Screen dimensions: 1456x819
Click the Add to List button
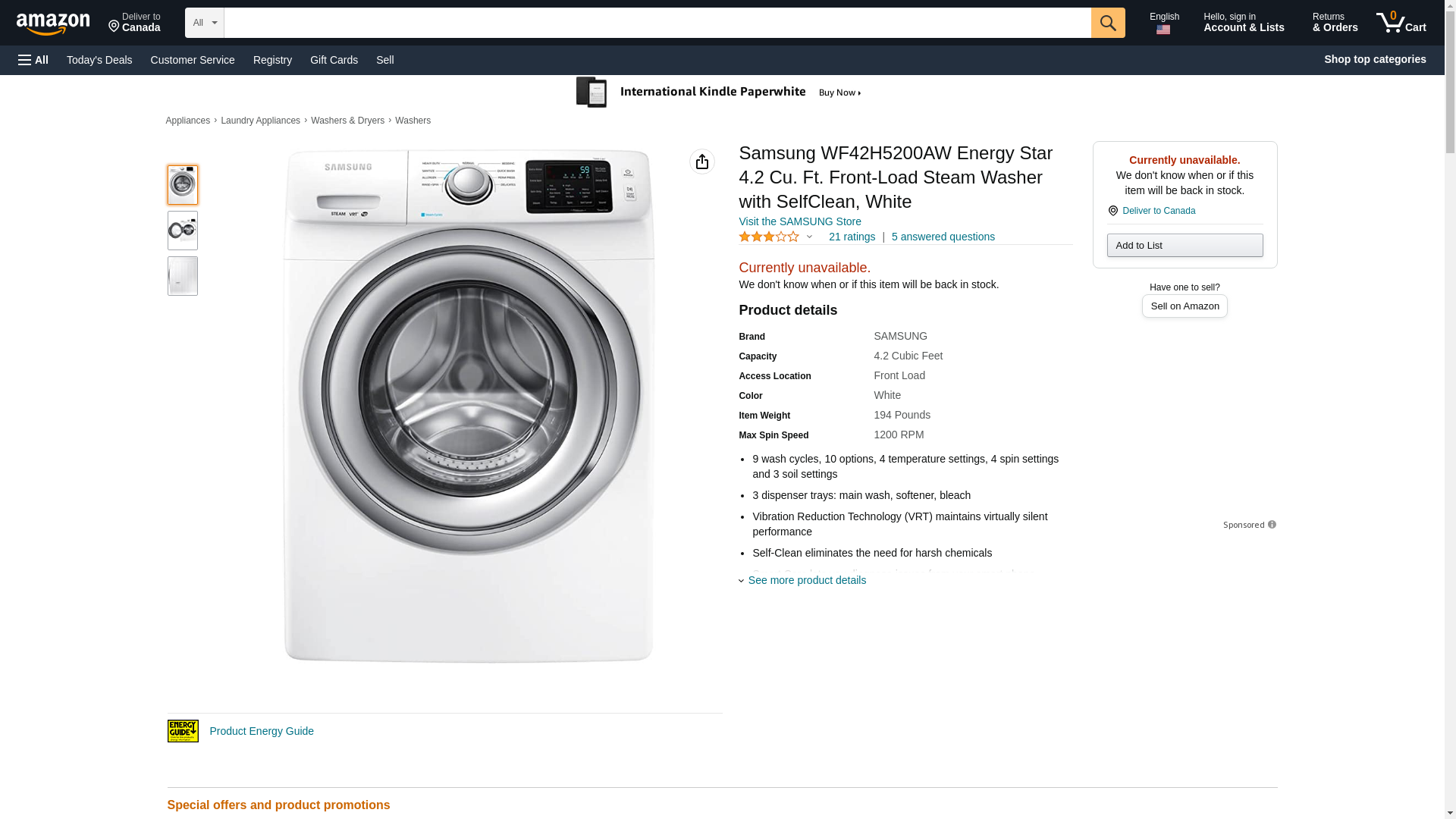click(1185, 245)
